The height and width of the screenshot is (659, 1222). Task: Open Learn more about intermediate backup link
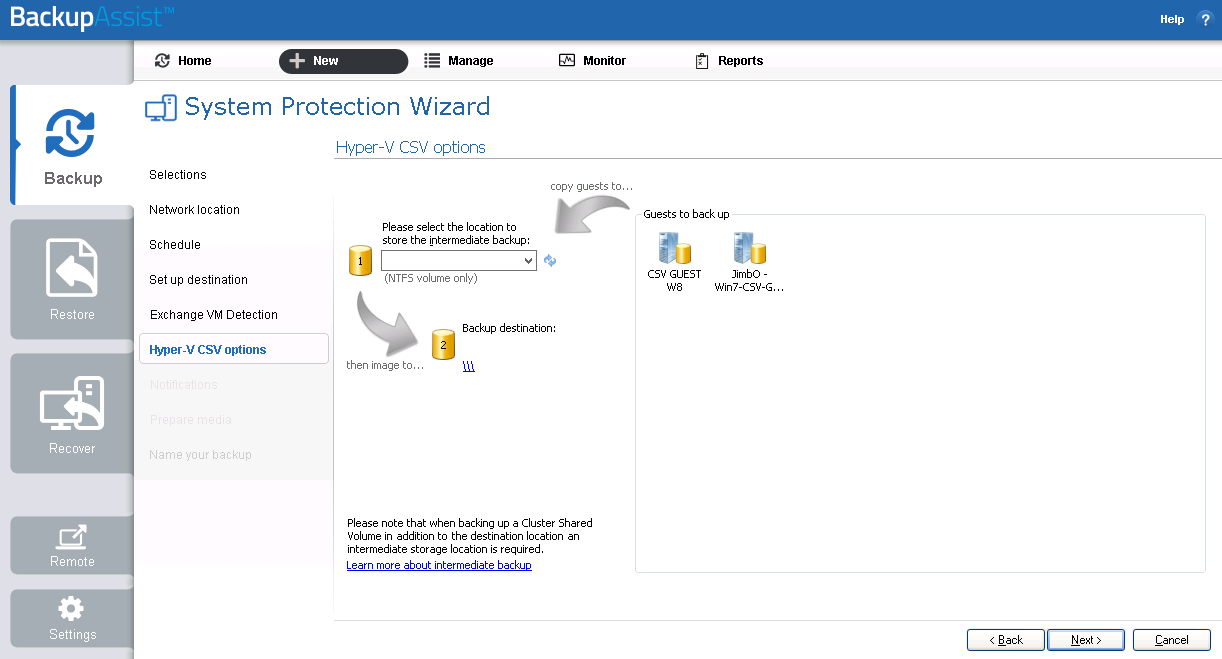coord(439,565)
